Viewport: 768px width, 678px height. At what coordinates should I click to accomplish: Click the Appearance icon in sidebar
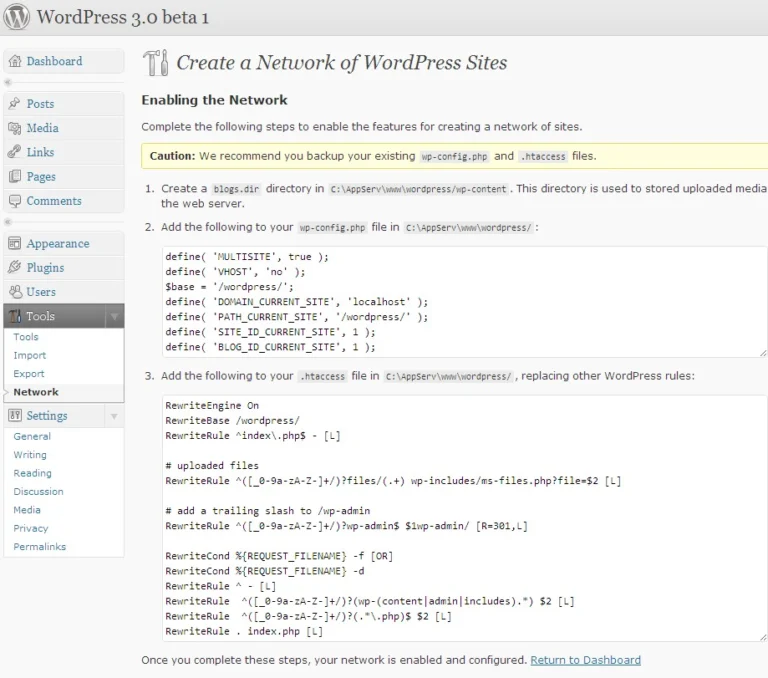(15, 243)
